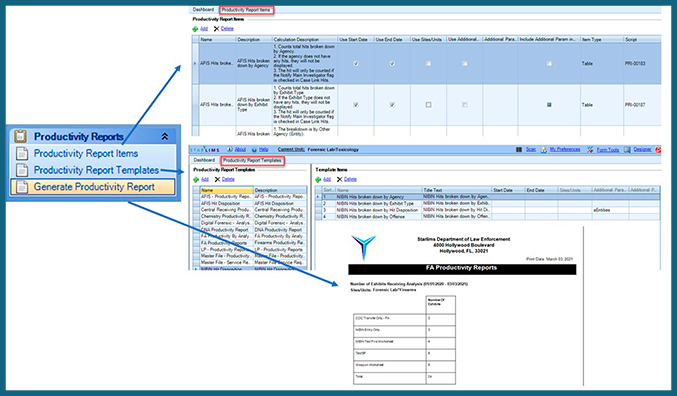Open the About link
The height and width of the screenshot is (396, 677).
(x=240, y=149)
